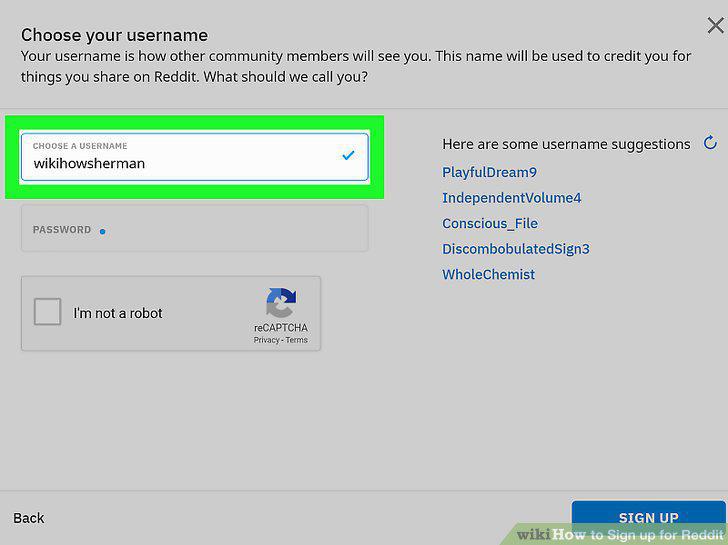Image resolution: width=728 pixels, height=545 pixels.
Task: Click the Sign Up button
Action: coord(648,518)
